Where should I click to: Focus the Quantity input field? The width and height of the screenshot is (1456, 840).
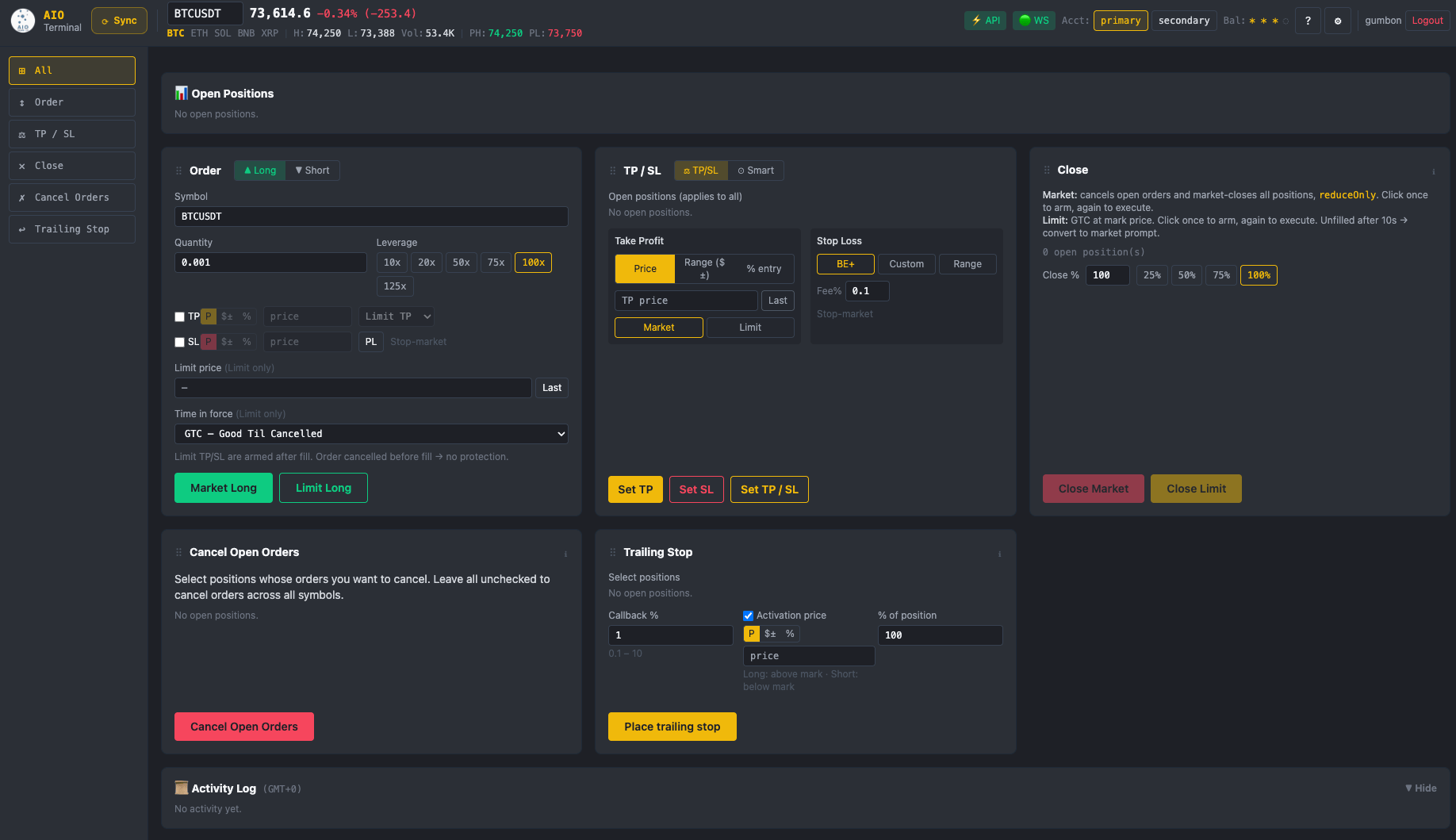(270, 263)
